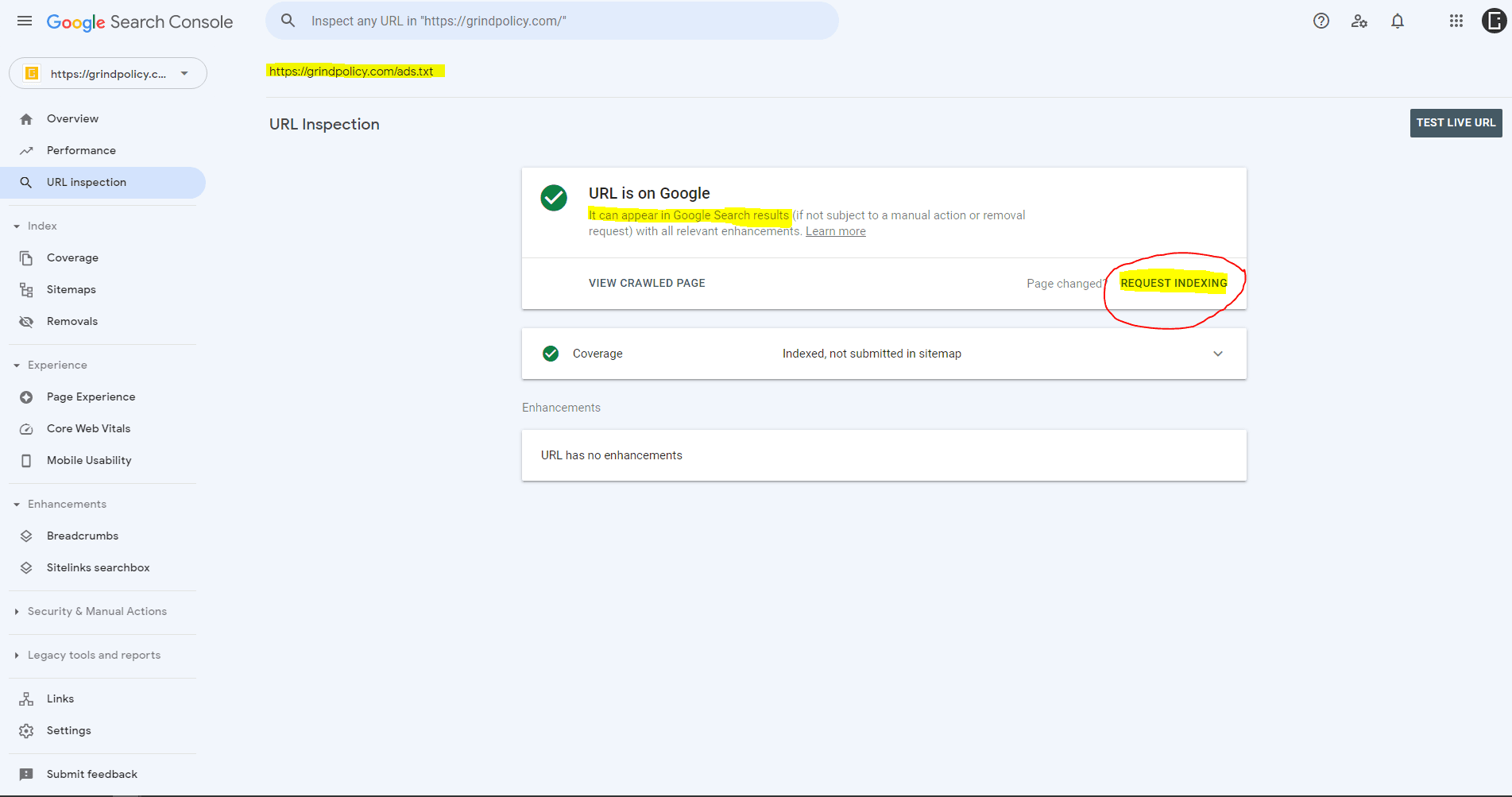Image resolution: width=1512 pixels, height=797 pixels.
Task: Open the Help icon
Action: pyautogui.click(x=1321, y=21)
